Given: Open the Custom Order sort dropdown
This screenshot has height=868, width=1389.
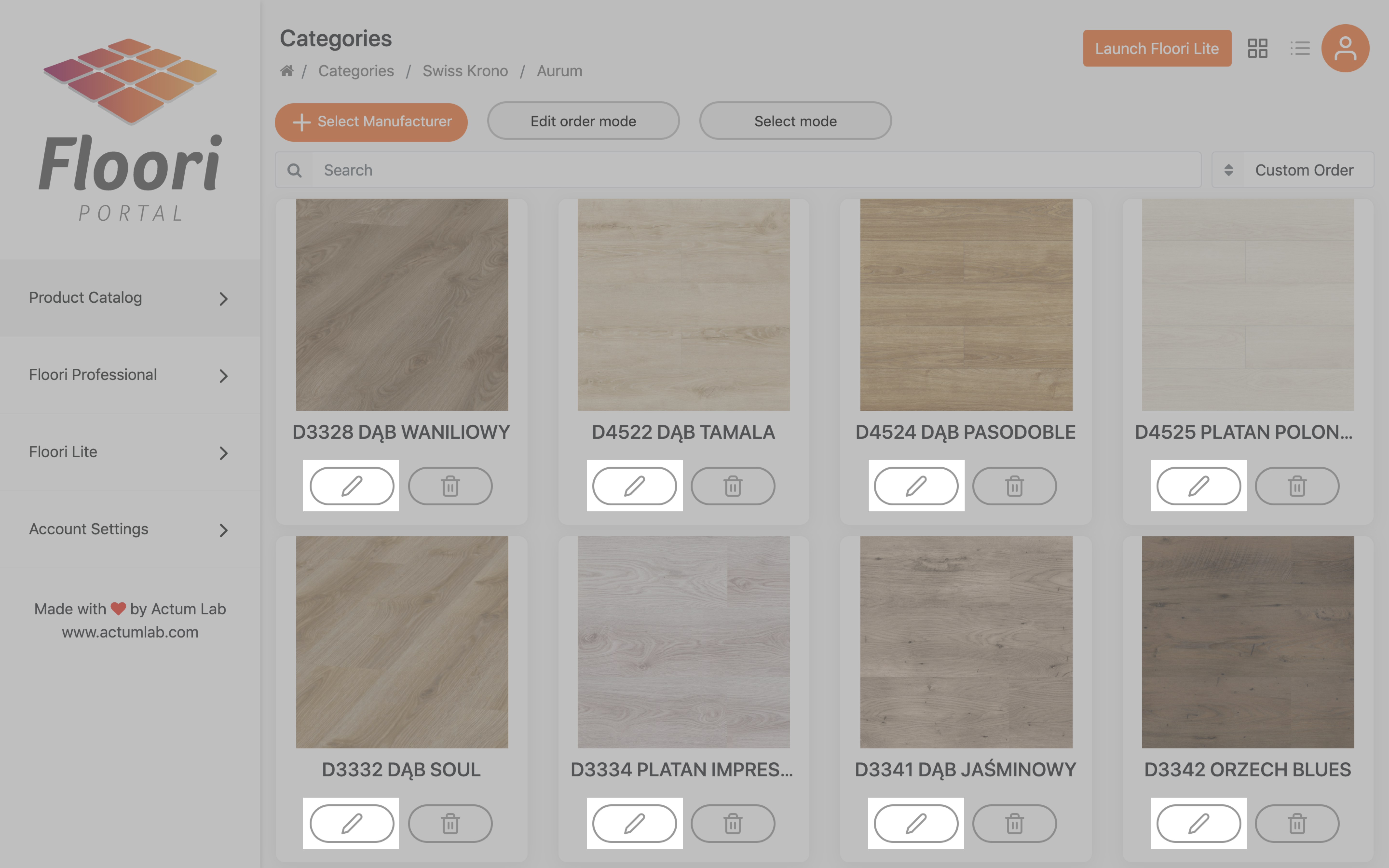Looking at the screenshot, I should 1293,170.
